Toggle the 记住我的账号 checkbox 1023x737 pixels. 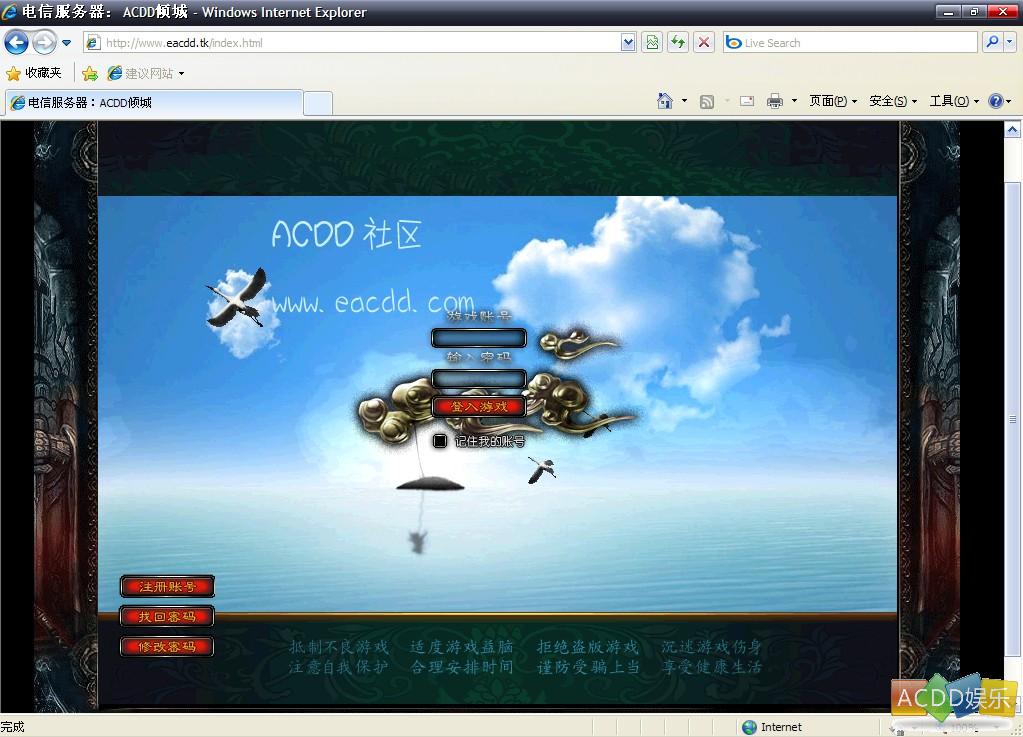pos(440,441)
